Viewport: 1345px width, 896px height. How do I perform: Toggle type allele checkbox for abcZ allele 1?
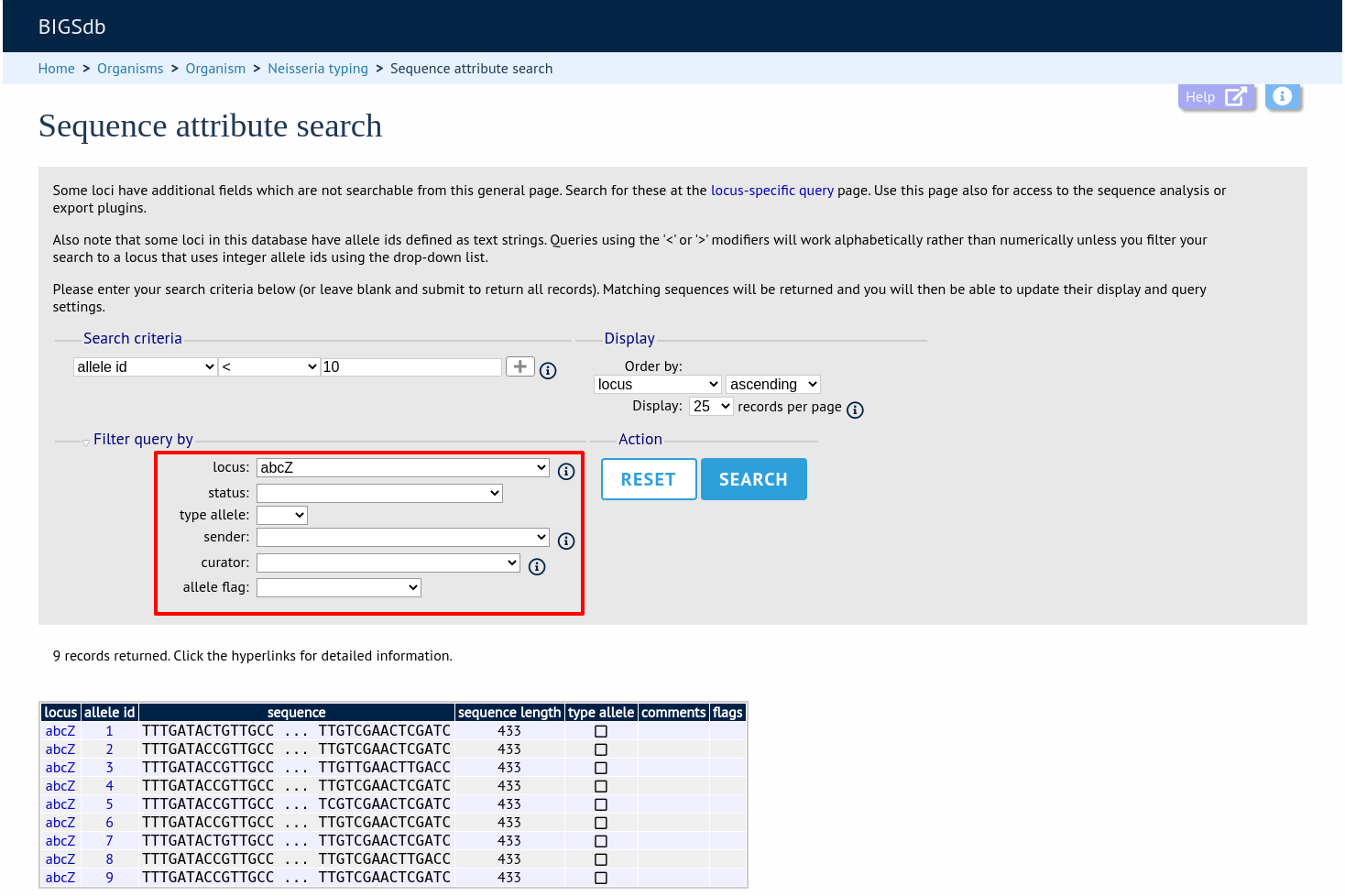point(601,731)
